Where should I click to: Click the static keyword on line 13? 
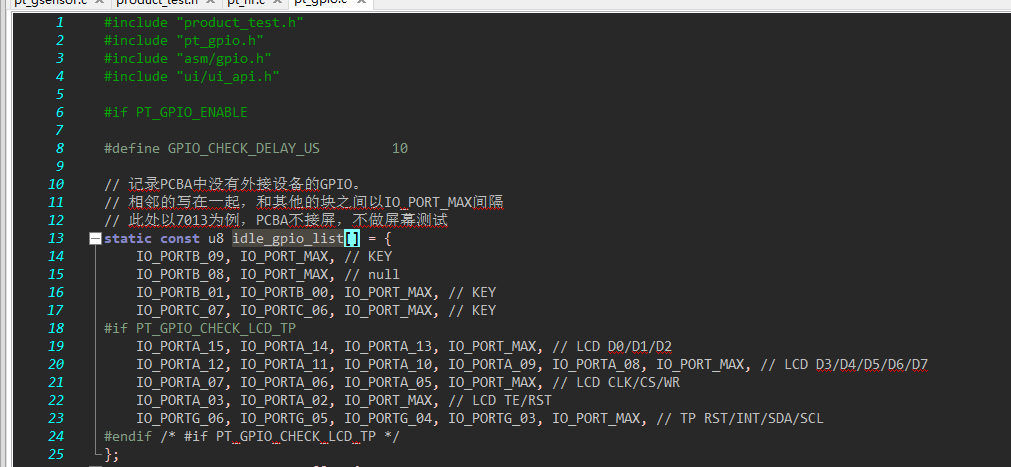128,239
